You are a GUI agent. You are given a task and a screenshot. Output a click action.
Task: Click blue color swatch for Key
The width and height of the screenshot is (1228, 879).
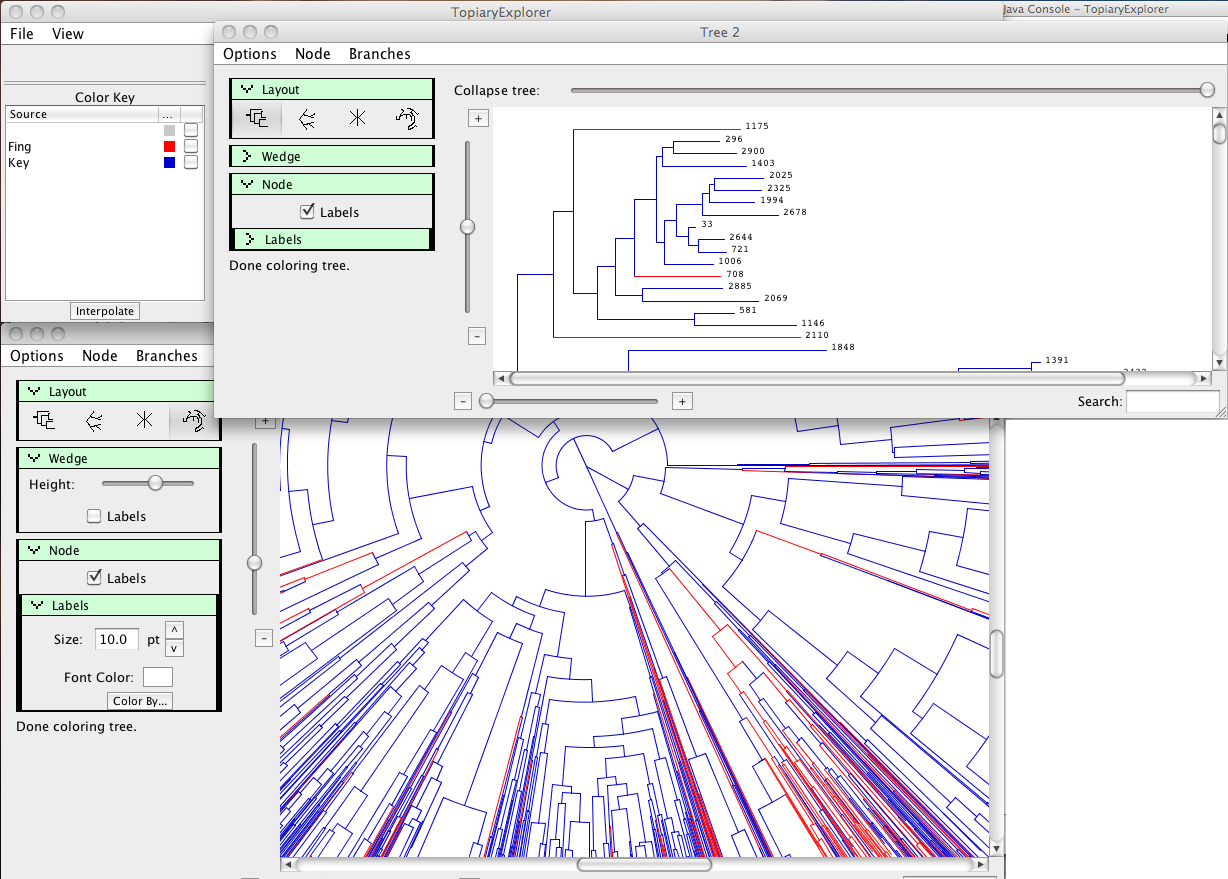pyautogui.click(x=169, y=162)
